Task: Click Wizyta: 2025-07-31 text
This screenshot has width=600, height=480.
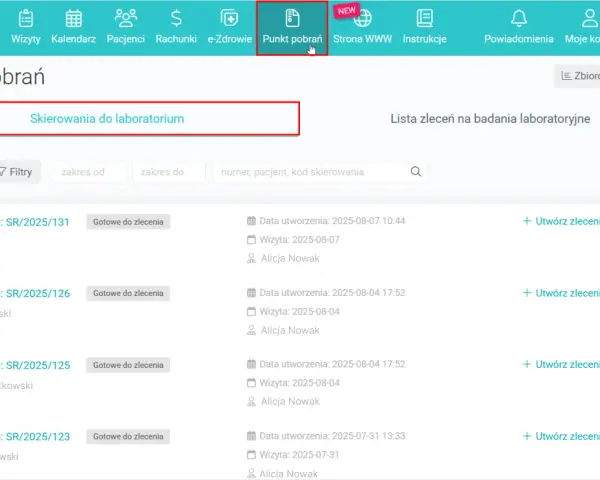Action: pos(299,455)
